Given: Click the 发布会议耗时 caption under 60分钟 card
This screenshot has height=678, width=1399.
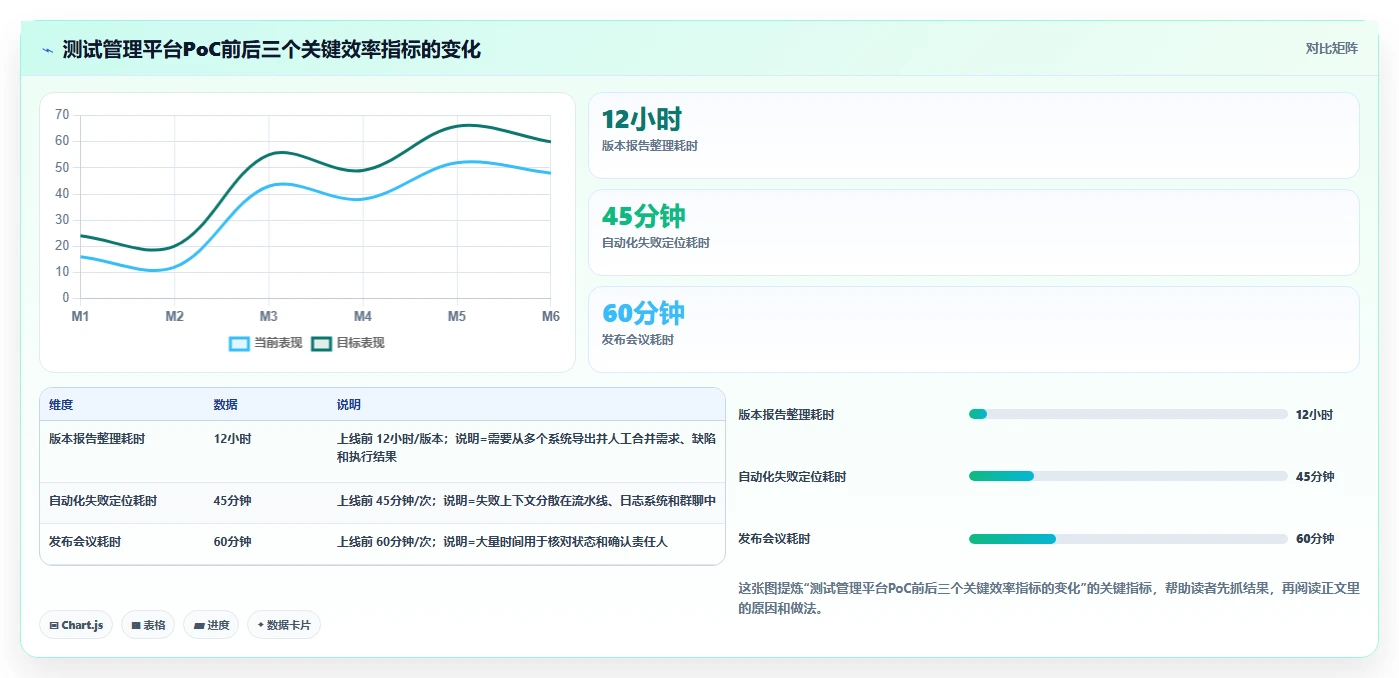Looking at the screenshot, I should (638, 340).
